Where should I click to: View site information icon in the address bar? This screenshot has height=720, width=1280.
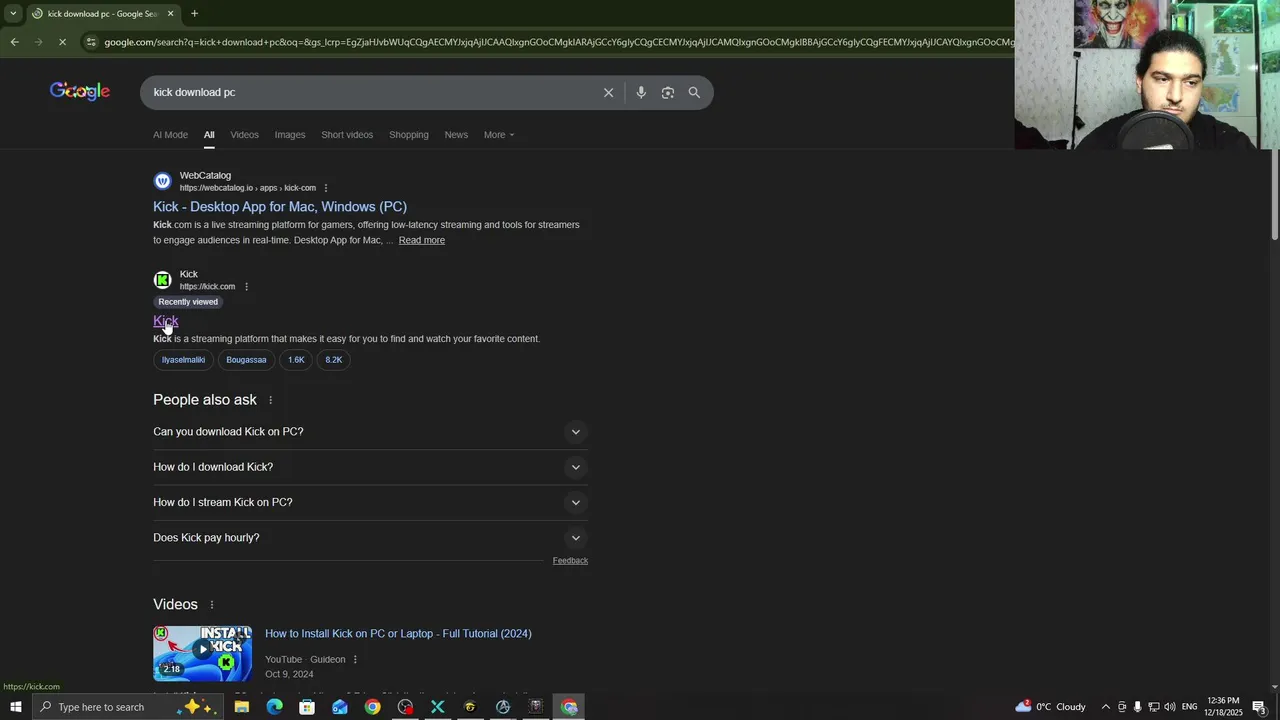pyautogui.click(x=91, y=42)
